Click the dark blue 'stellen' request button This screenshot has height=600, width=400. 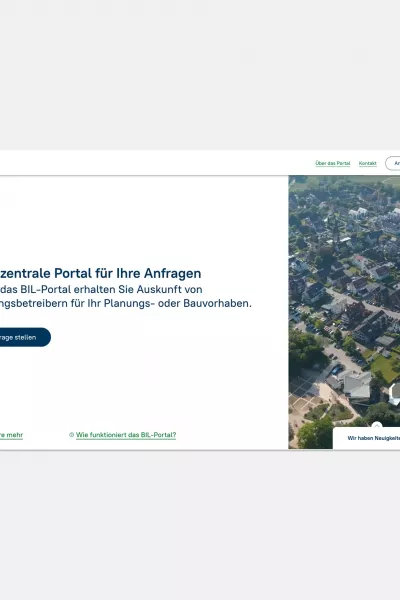click(24, 337)
